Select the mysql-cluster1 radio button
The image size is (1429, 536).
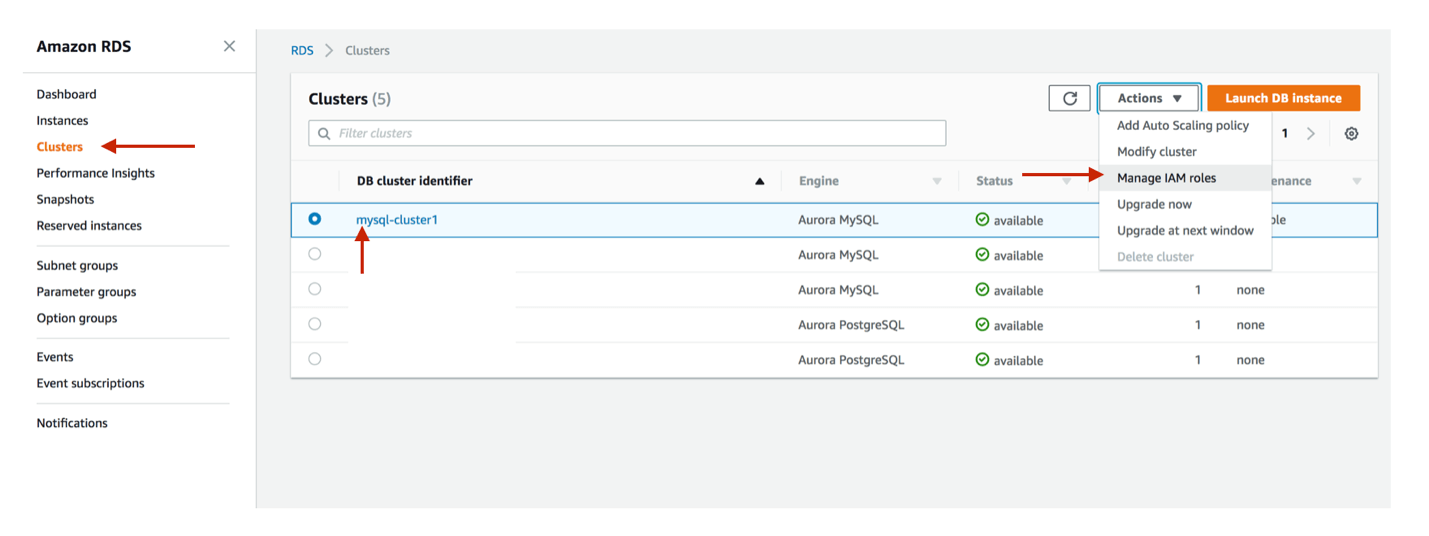(x=315, y=218)
